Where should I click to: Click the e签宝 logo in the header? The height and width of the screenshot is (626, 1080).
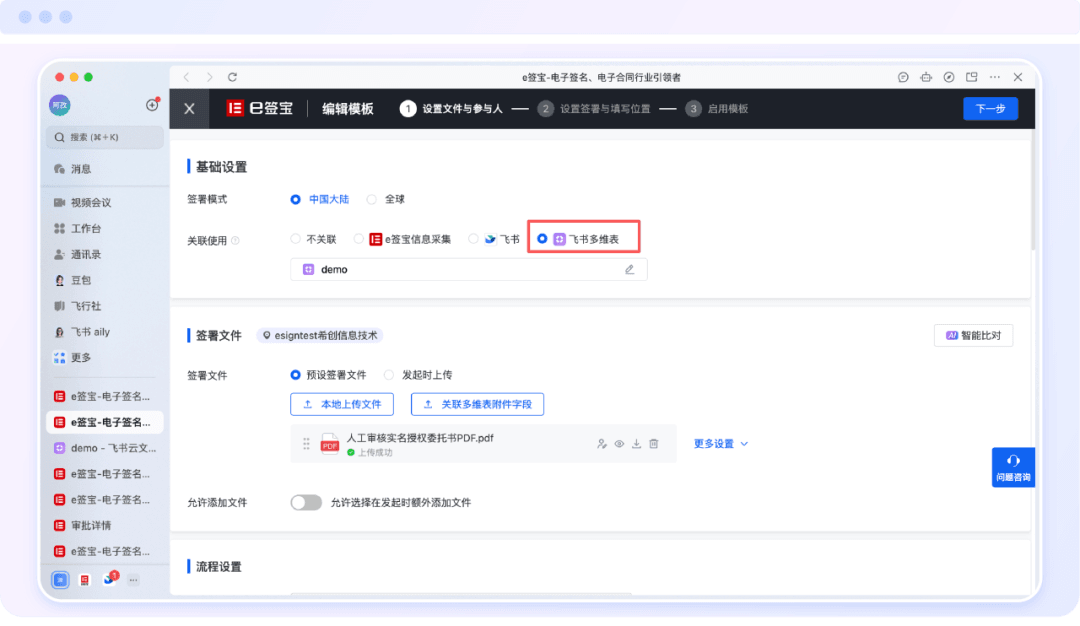point(260,109)
